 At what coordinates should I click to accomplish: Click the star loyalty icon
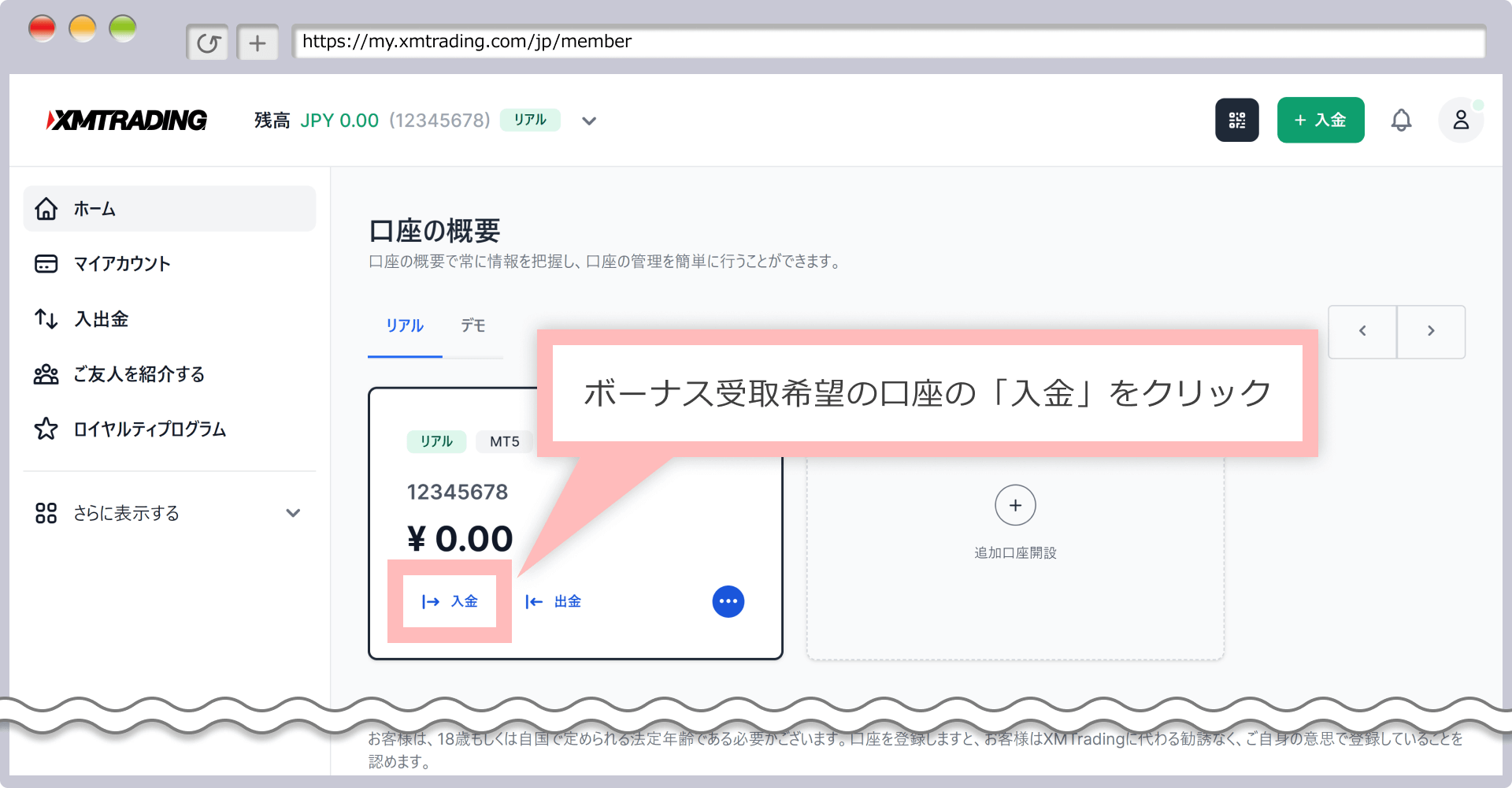coord(46,429)
